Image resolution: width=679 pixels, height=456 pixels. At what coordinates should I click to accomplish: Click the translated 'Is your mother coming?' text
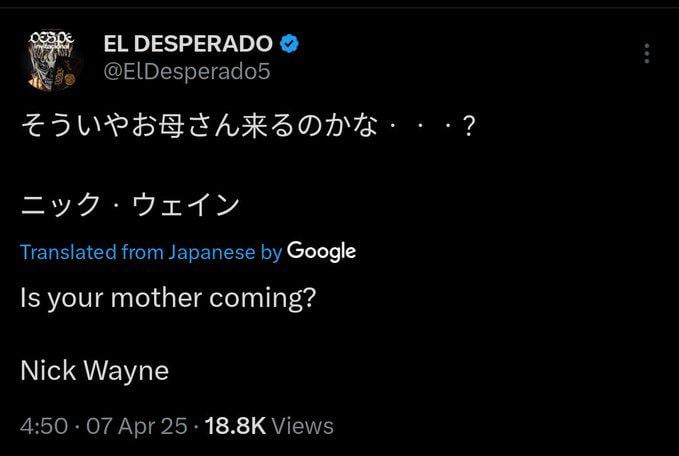(168, 298)
